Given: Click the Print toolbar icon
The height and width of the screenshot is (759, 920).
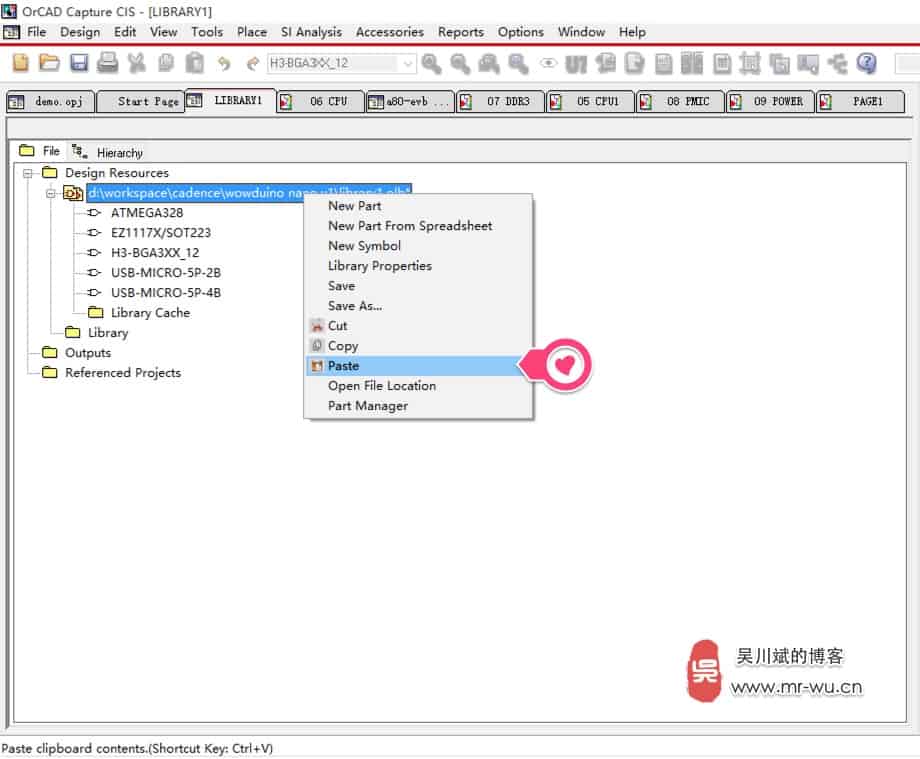Looking at the screenshot, I should (107, 63).
